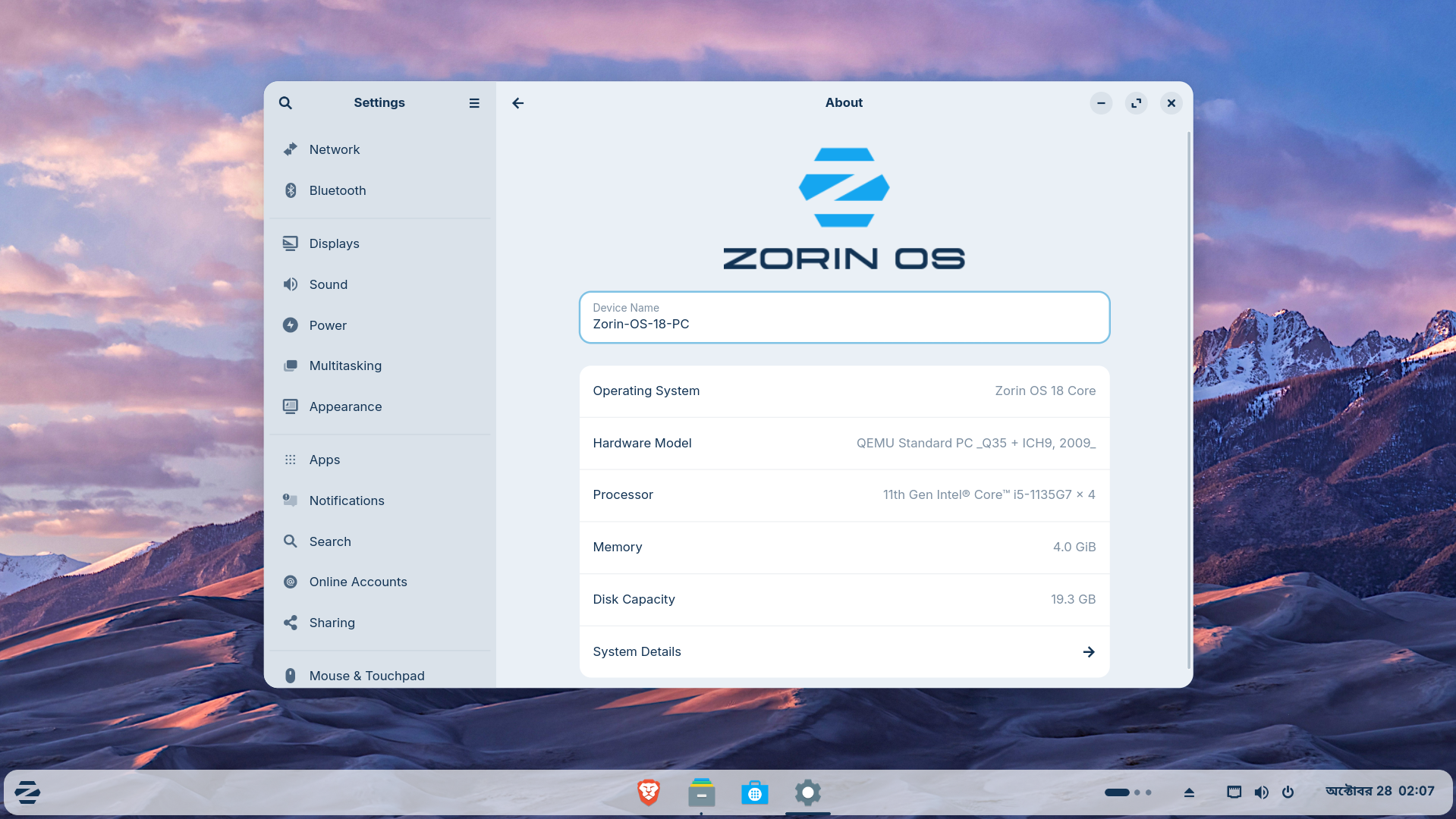The width and height of the screenshot is (1456, 819).
Task: Click the About panel scrollbar
Action: coord(1188,400)
